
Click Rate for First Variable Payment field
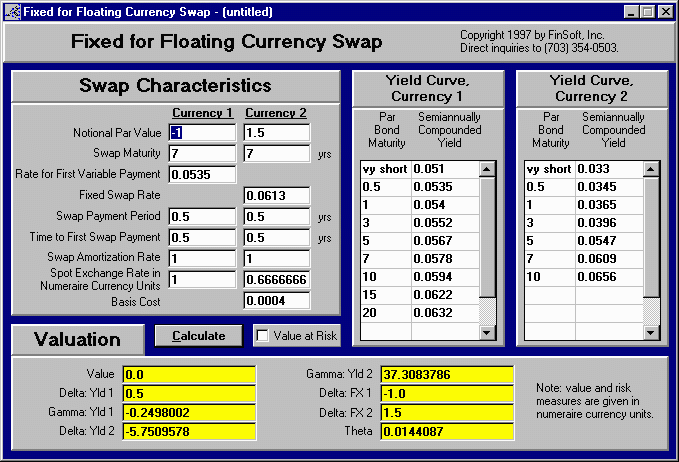pos(202,175)
